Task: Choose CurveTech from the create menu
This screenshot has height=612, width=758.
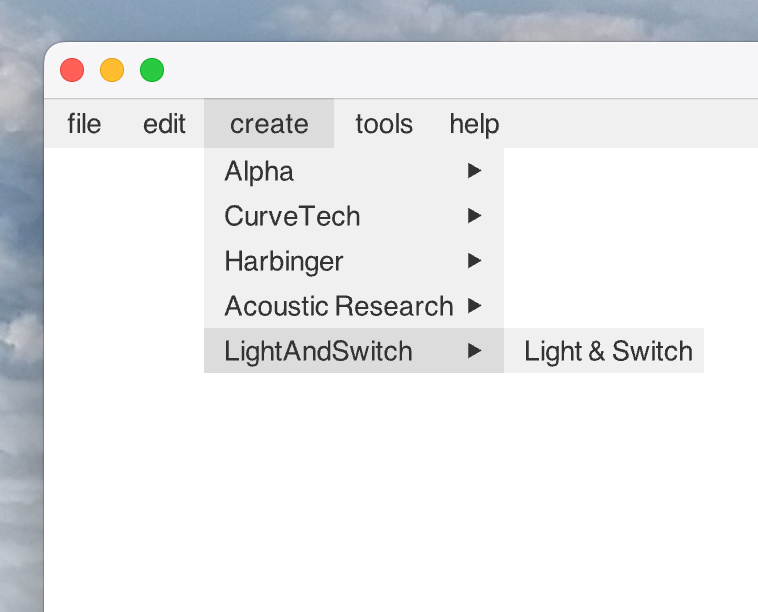Action: (x=292, y=216)
